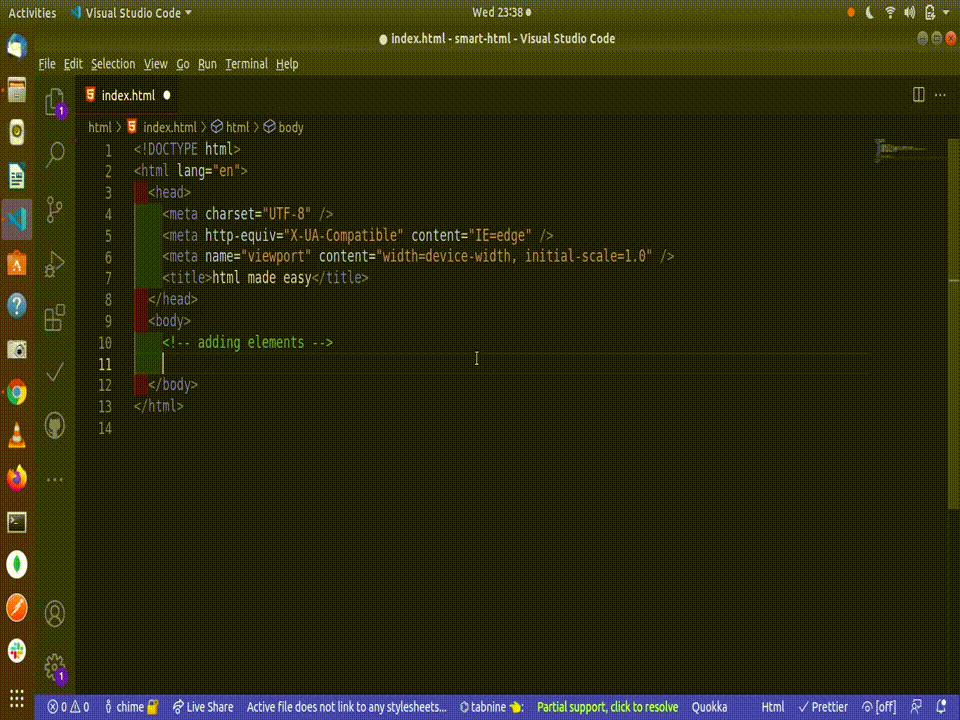
Task: Open the Edit menu
Action: [x=73, y=64]
